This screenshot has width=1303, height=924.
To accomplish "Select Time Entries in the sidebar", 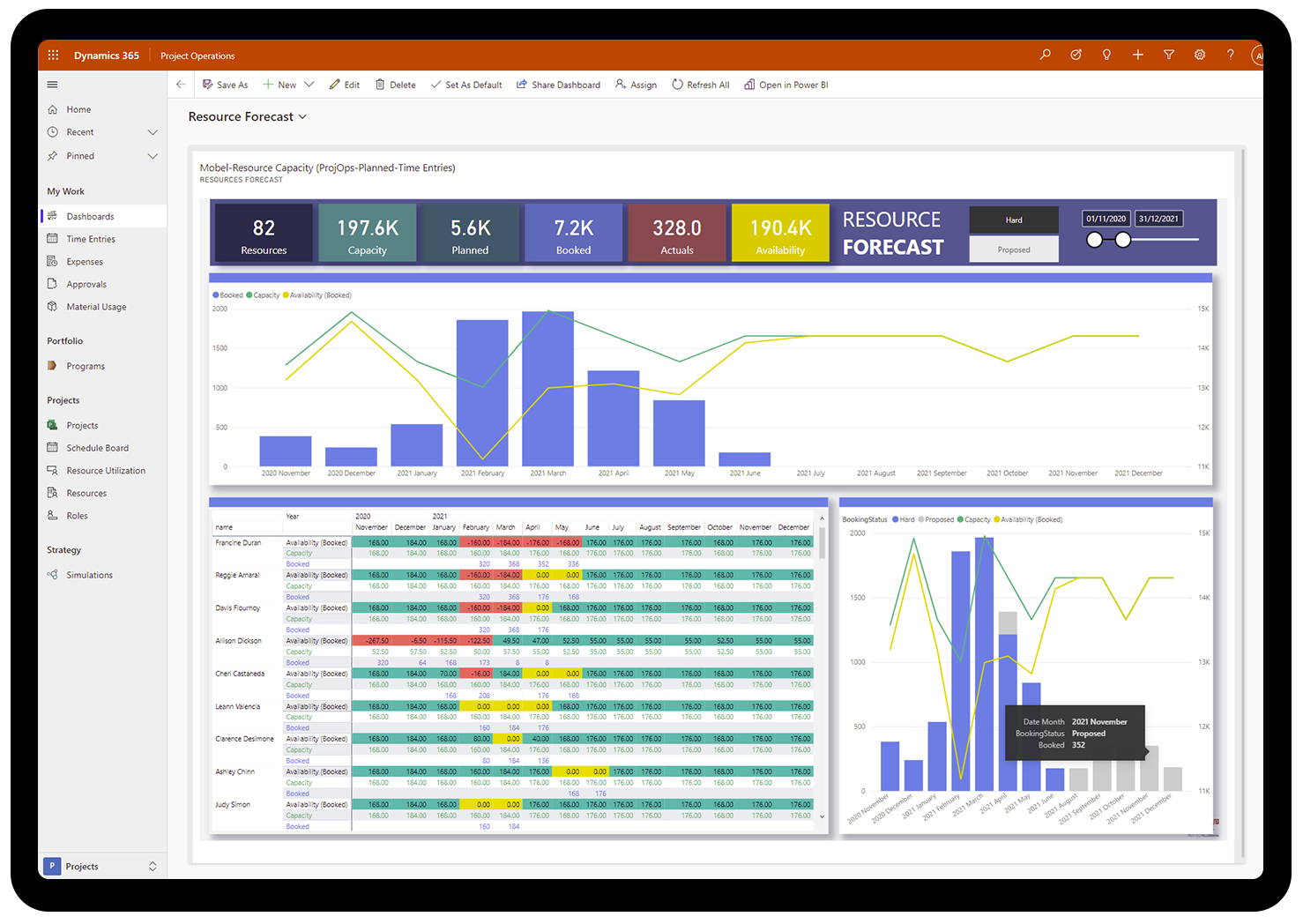I will (x=91, y=239).
